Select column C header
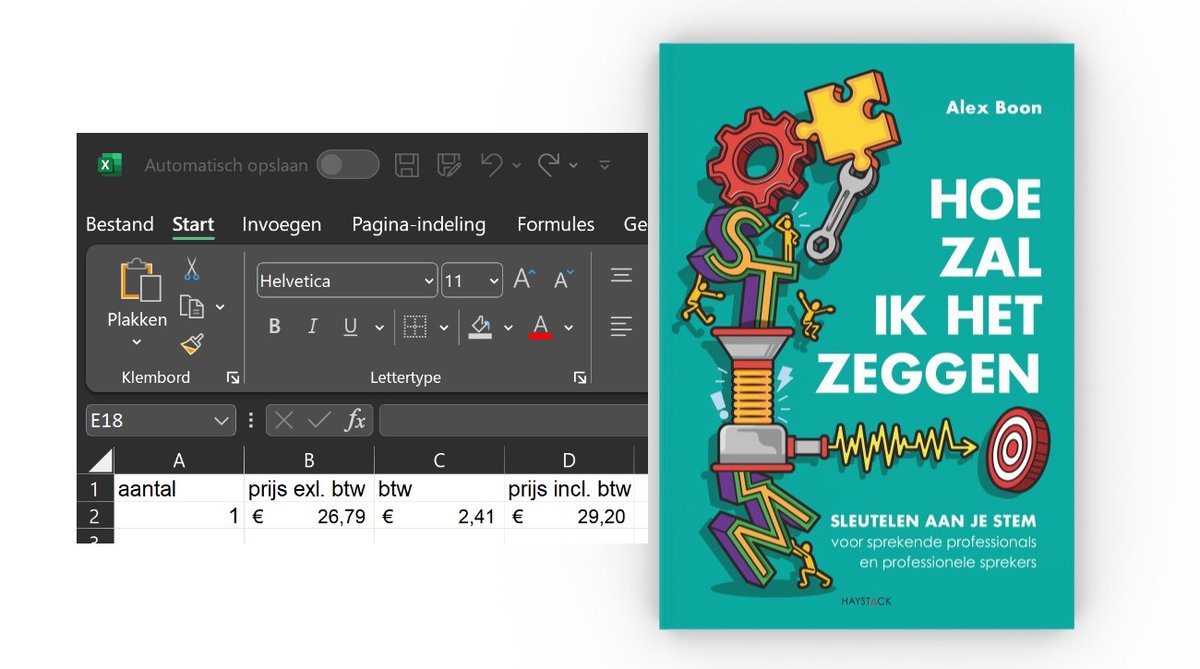This screenshot has width=1200, height=669. point(439,460)
